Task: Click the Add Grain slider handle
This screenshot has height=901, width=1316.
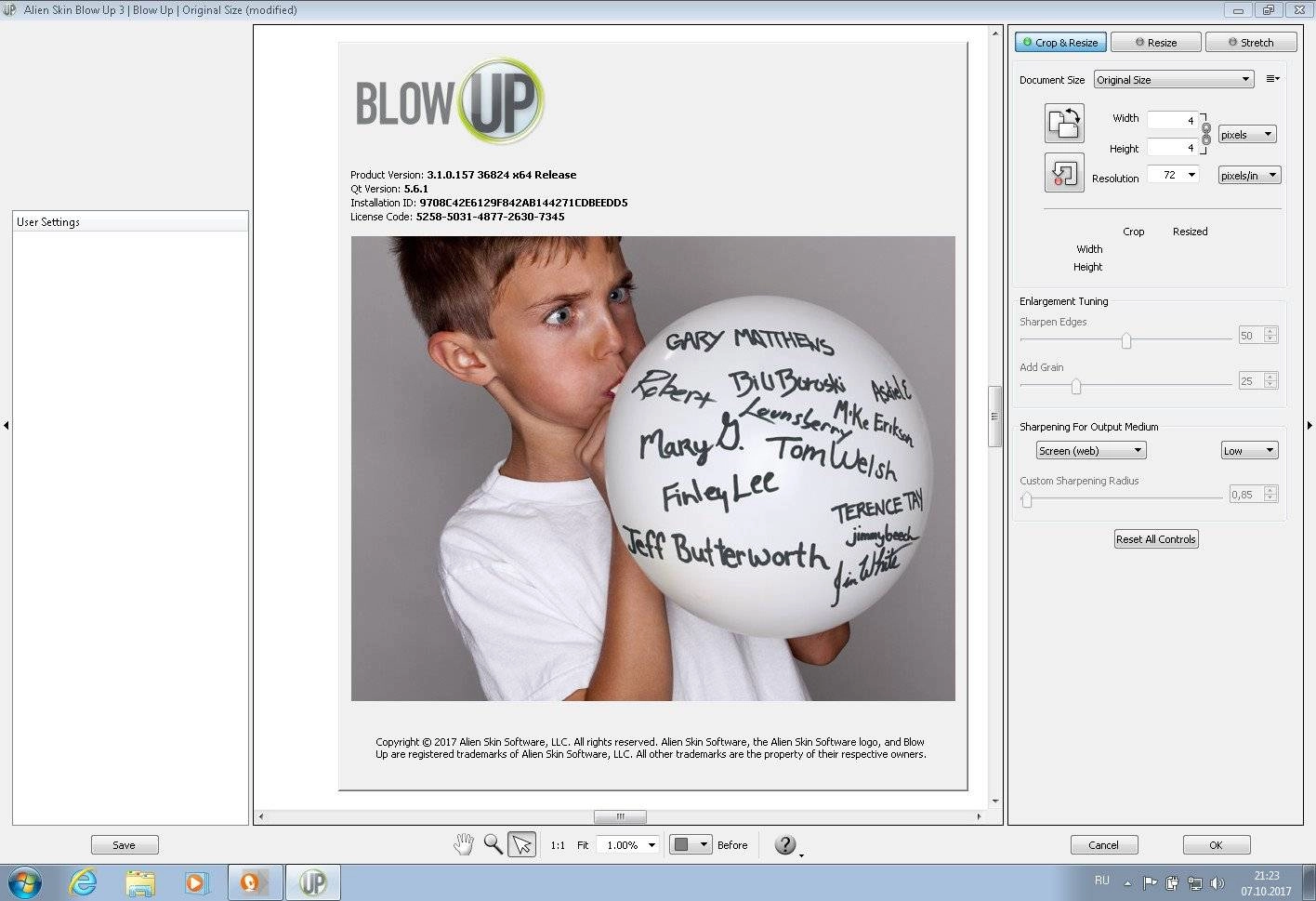Action: 1076,386
